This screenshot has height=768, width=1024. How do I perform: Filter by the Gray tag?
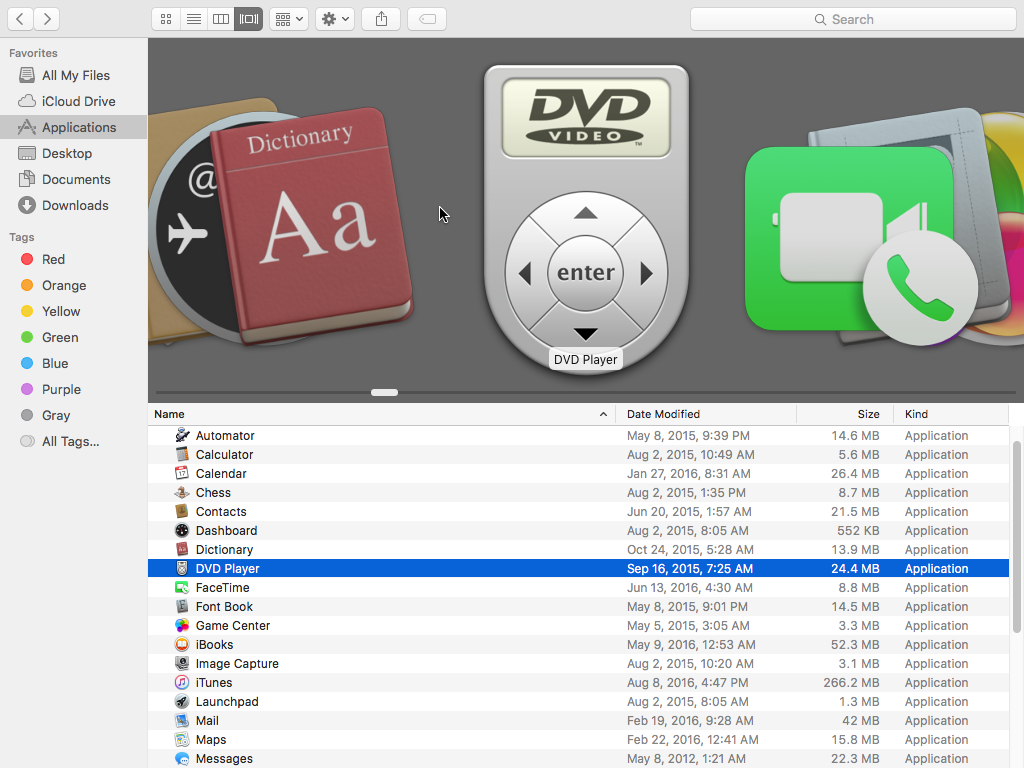[74, 415]
